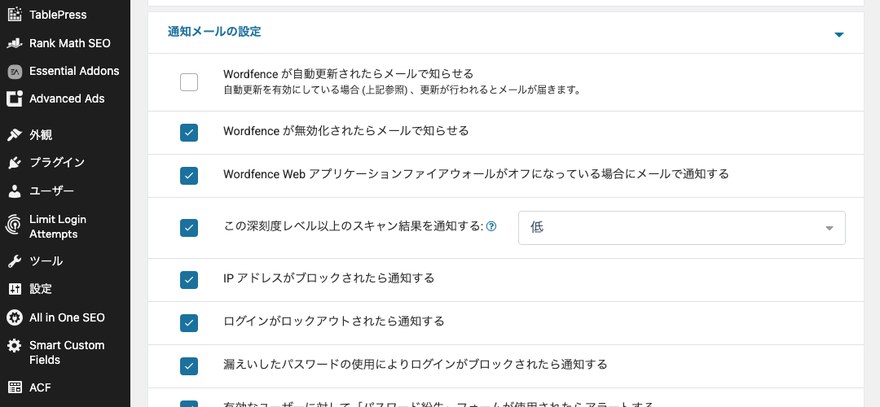Uncheck ログインがロックアウトされたら通知する

click(189, 323)
